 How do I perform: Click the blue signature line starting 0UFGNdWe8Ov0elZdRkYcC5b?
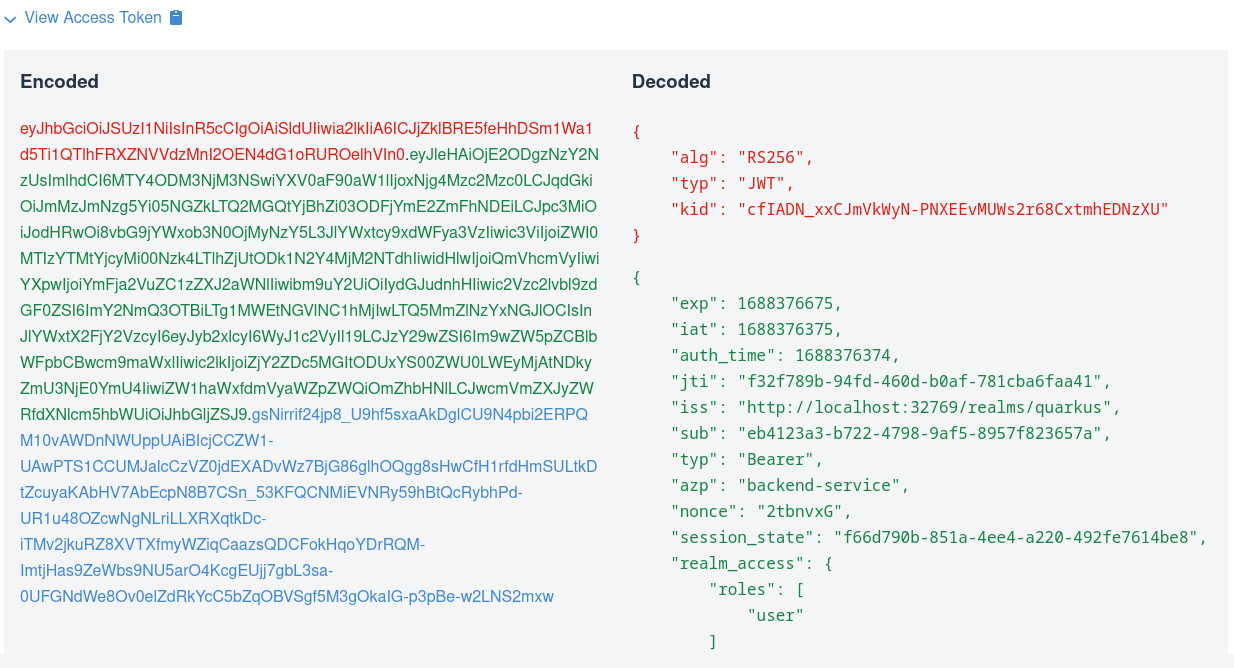point(287,596)
